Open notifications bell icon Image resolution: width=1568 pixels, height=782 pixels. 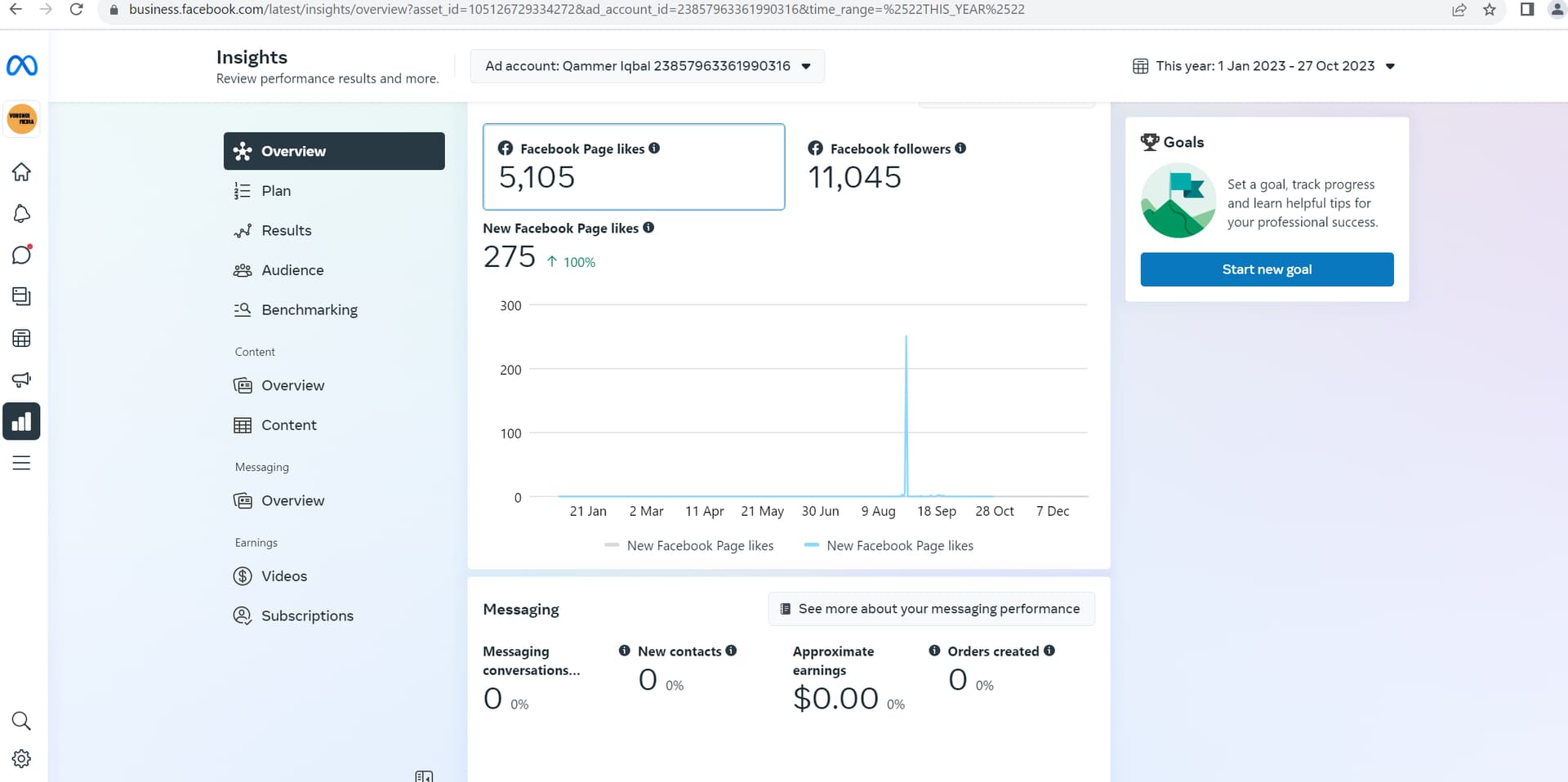click(x=22, y=214)
